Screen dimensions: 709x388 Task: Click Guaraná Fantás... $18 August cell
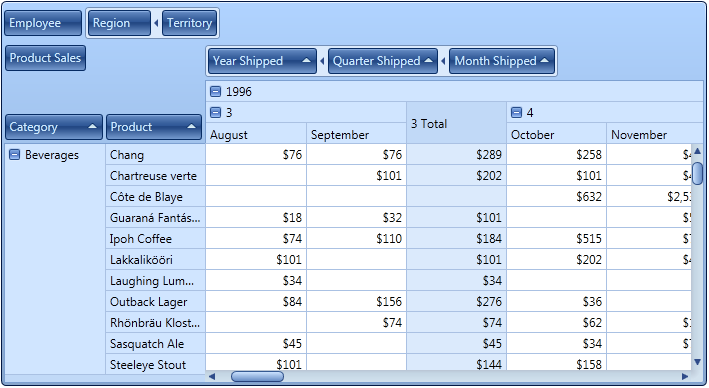(256, 218)
